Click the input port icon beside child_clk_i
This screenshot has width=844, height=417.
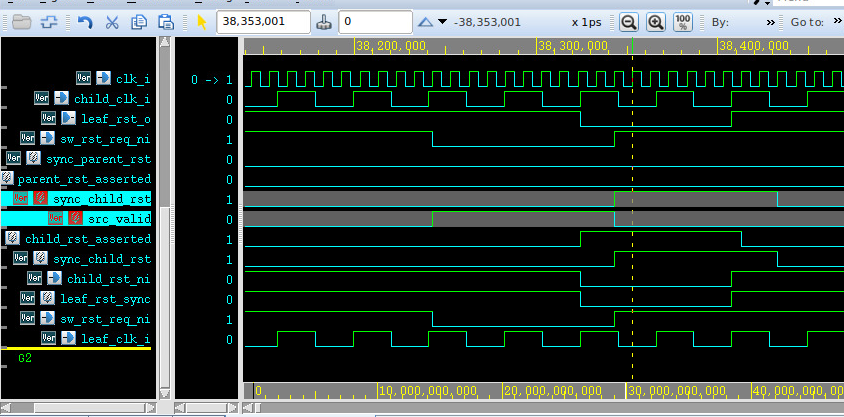tap(61, 98)
